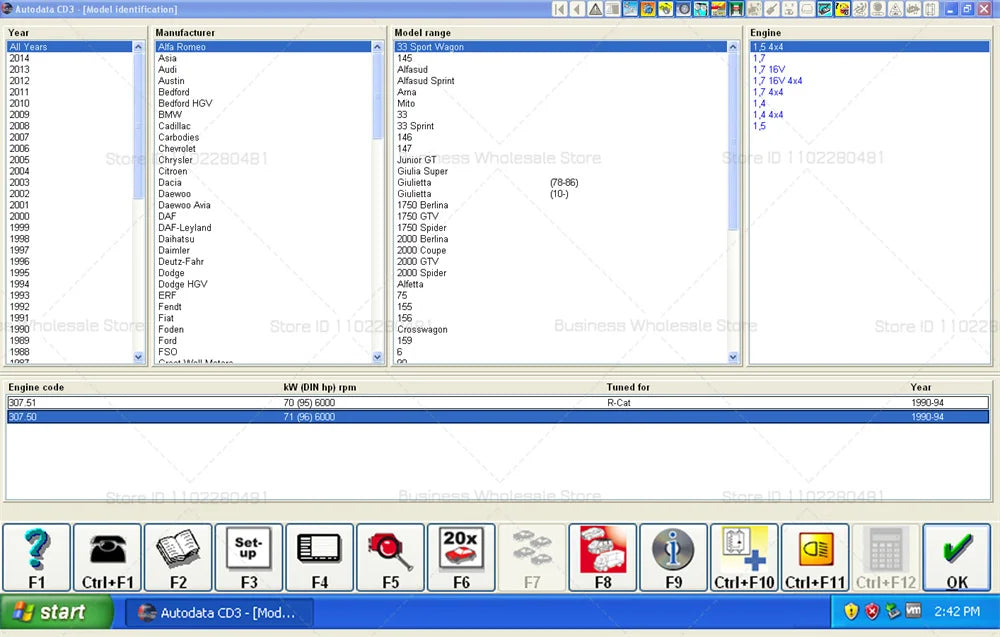Select engine code row 307.50
1000x637 pixels.
point(498,417)
